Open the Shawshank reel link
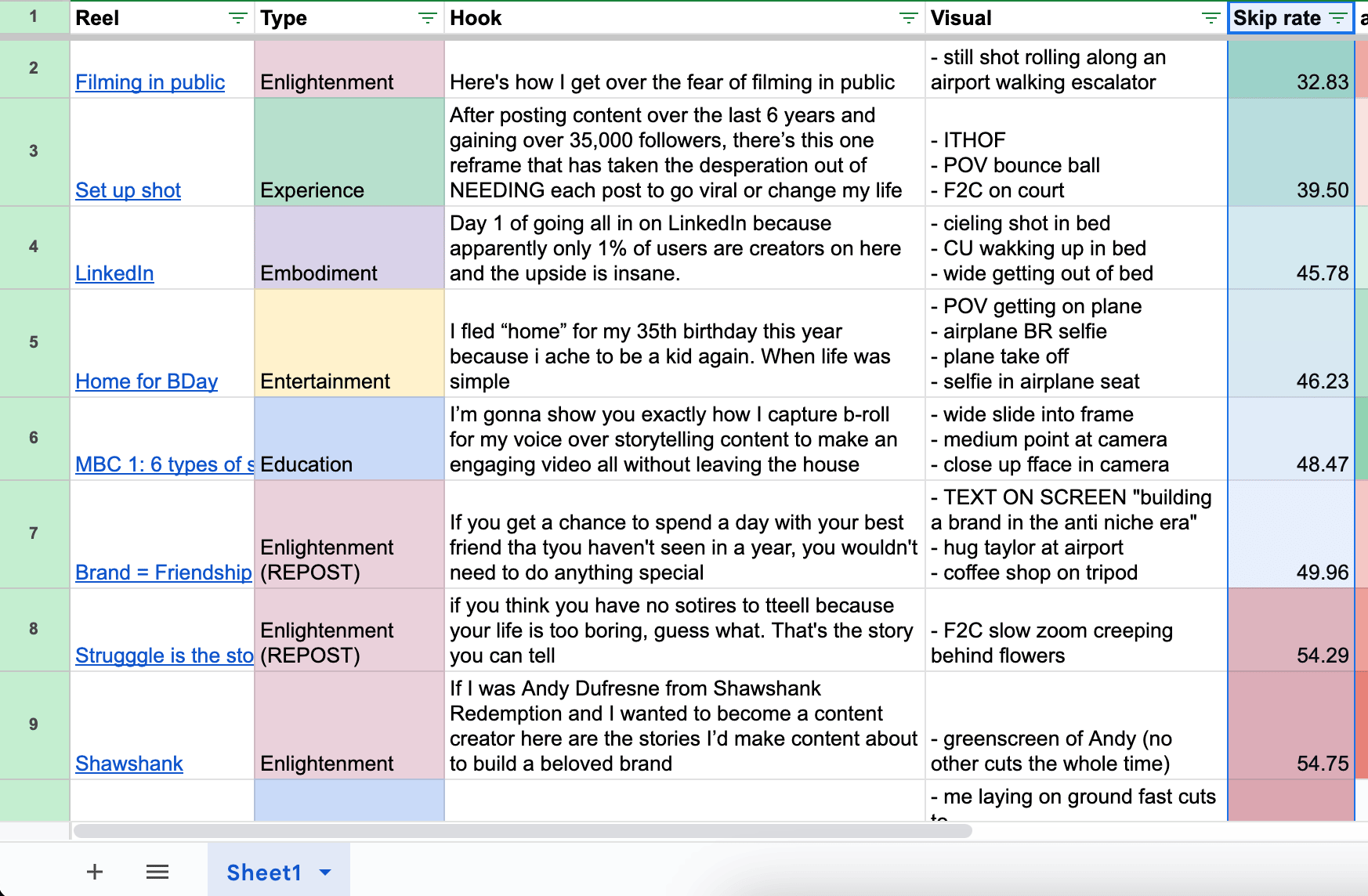1368x896 pixels. 129,764
